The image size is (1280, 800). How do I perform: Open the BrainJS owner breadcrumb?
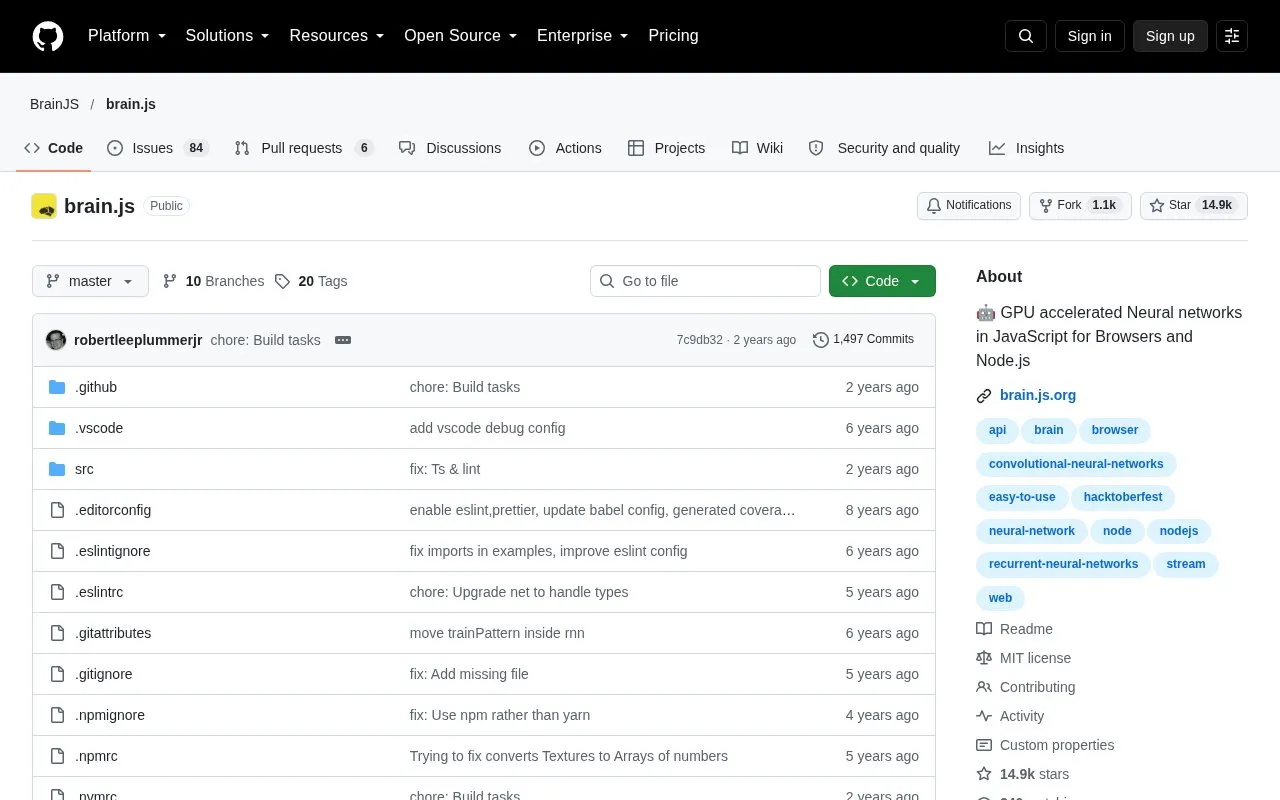(x=55, y=104)
